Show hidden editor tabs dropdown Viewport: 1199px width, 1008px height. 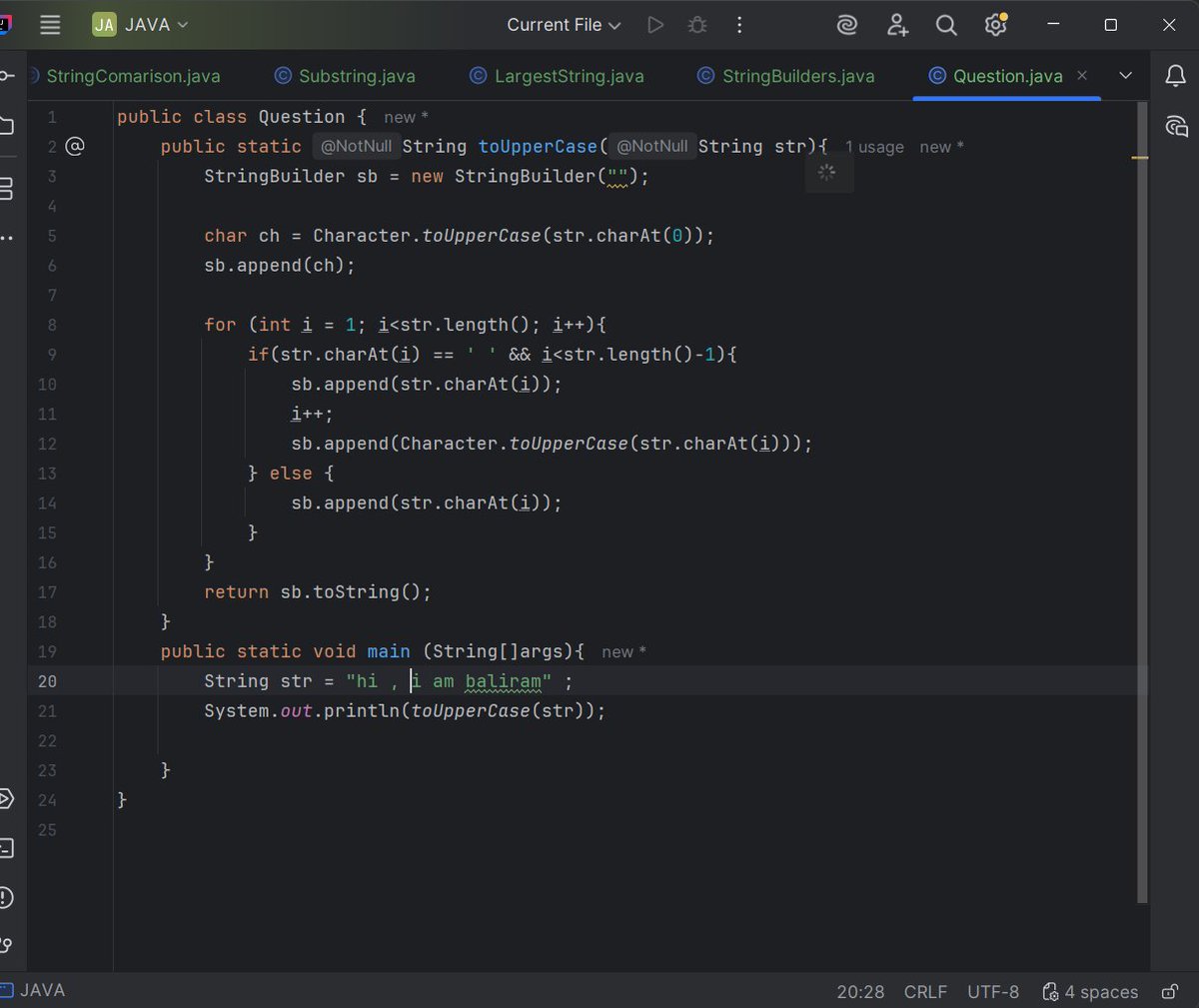pyautogui.click(x=1125, y=76)
